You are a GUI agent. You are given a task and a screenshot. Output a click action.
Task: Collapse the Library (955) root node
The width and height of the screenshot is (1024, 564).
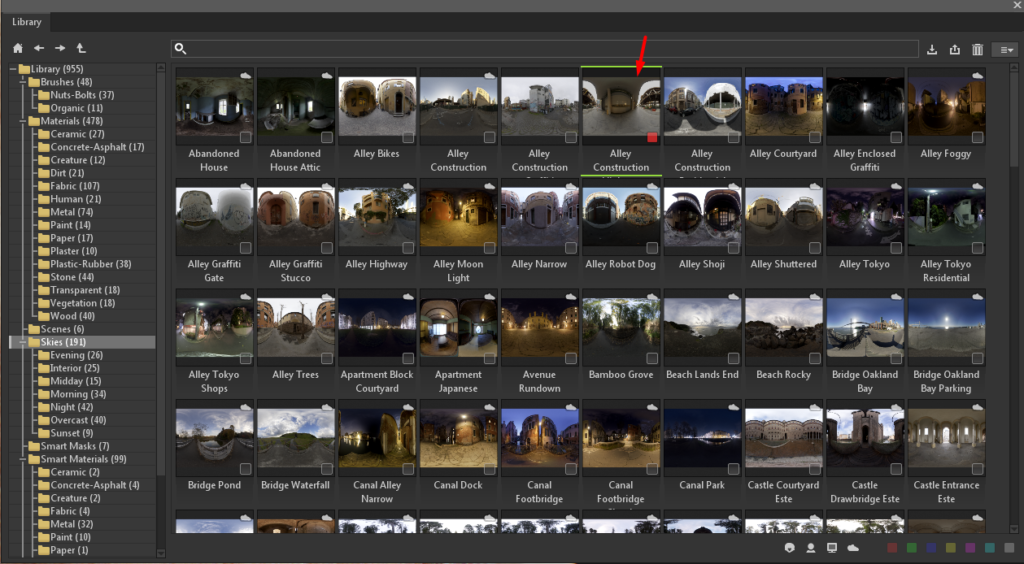point(13,69)
